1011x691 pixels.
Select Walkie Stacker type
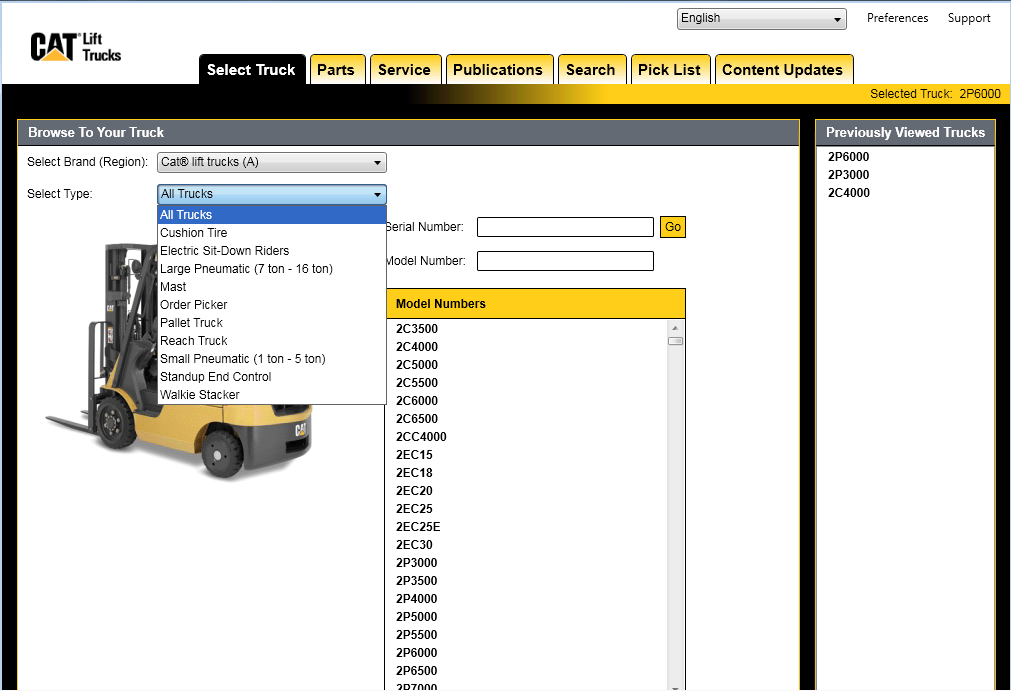271,395
